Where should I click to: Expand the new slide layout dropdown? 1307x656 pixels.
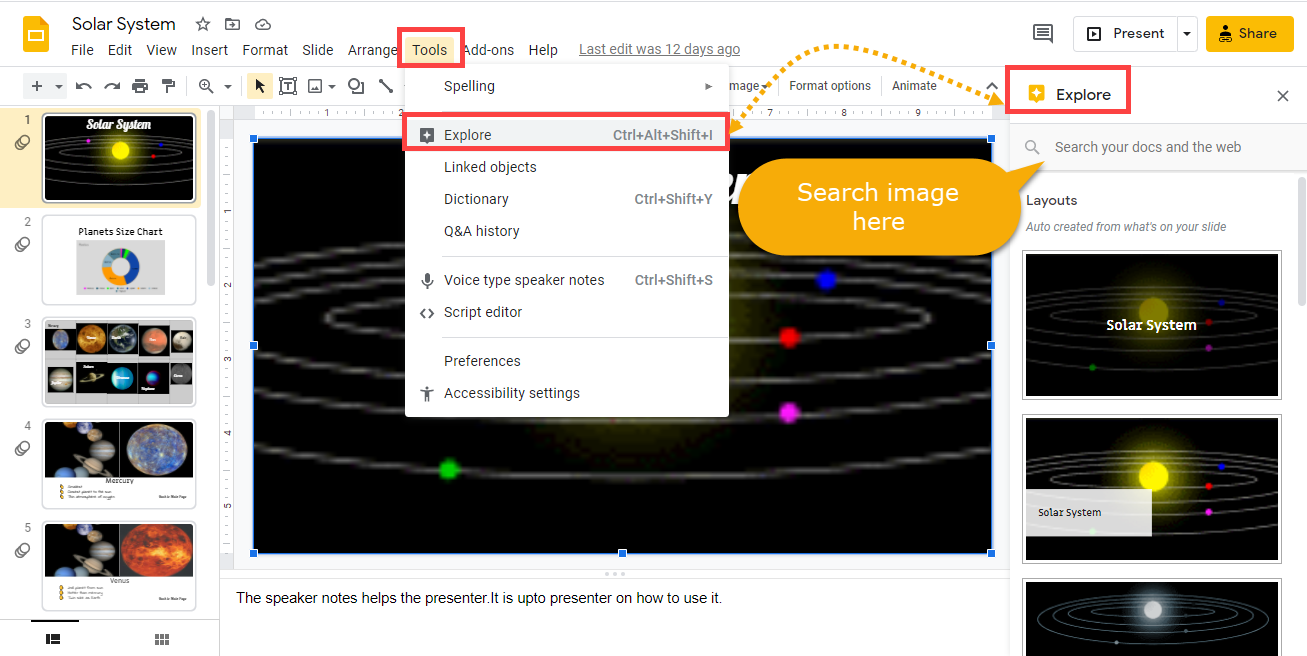coord(58,86)
